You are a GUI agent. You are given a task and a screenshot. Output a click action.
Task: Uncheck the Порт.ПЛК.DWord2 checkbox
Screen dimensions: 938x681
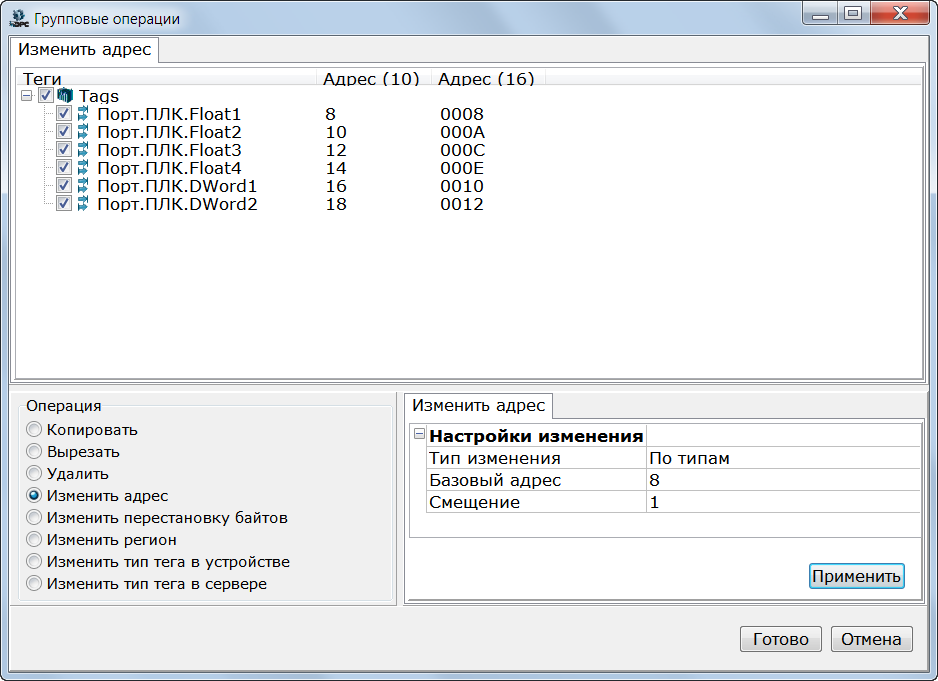click(x=64, y=205)
